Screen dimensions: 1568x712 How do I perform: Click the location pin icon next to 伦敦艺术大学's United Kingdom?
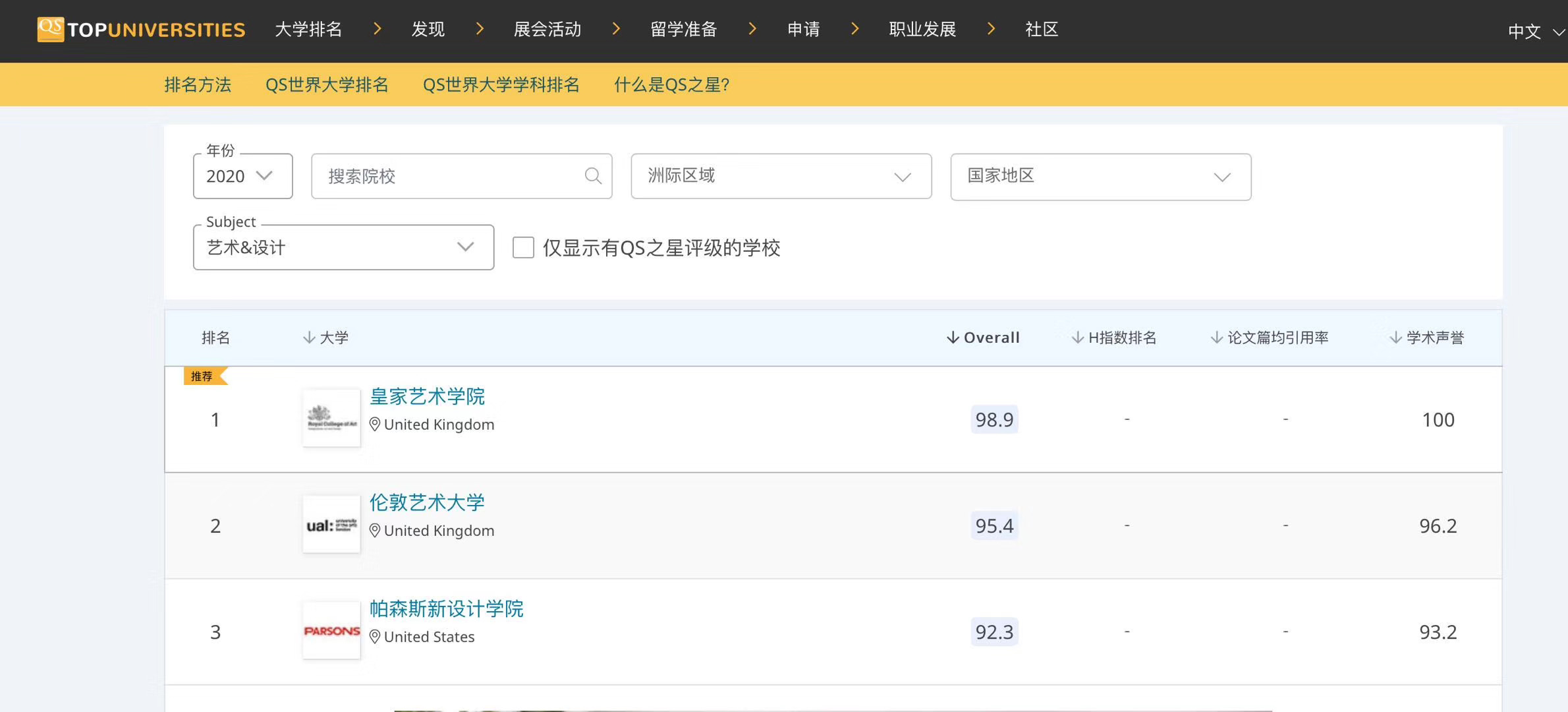coord(375,531)
